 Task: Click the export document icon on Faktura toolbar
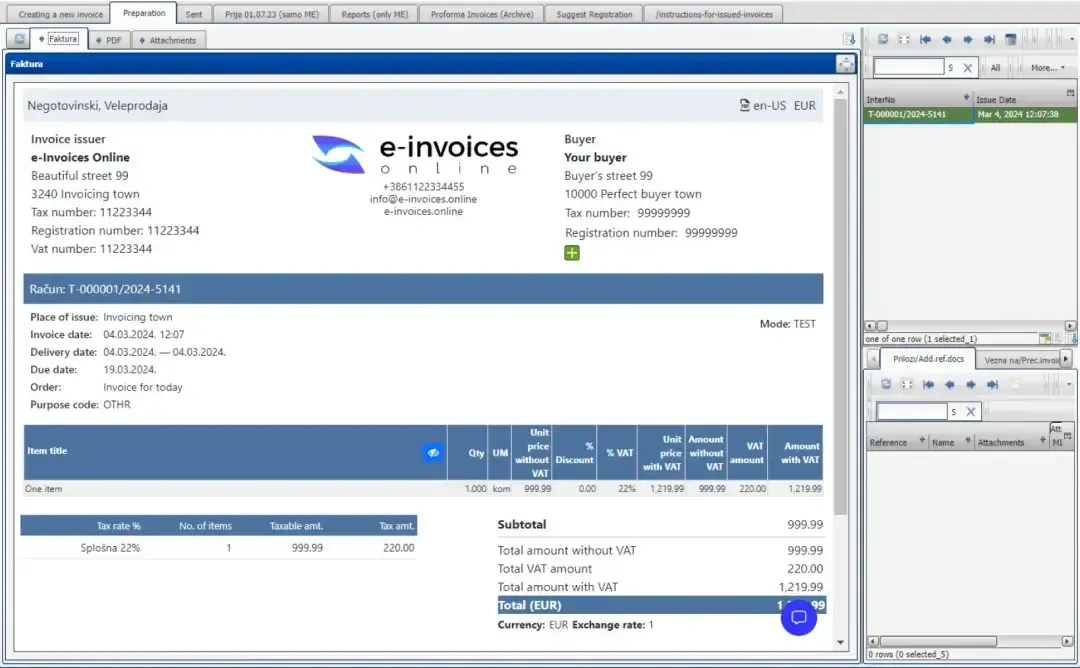pos(850,37)
